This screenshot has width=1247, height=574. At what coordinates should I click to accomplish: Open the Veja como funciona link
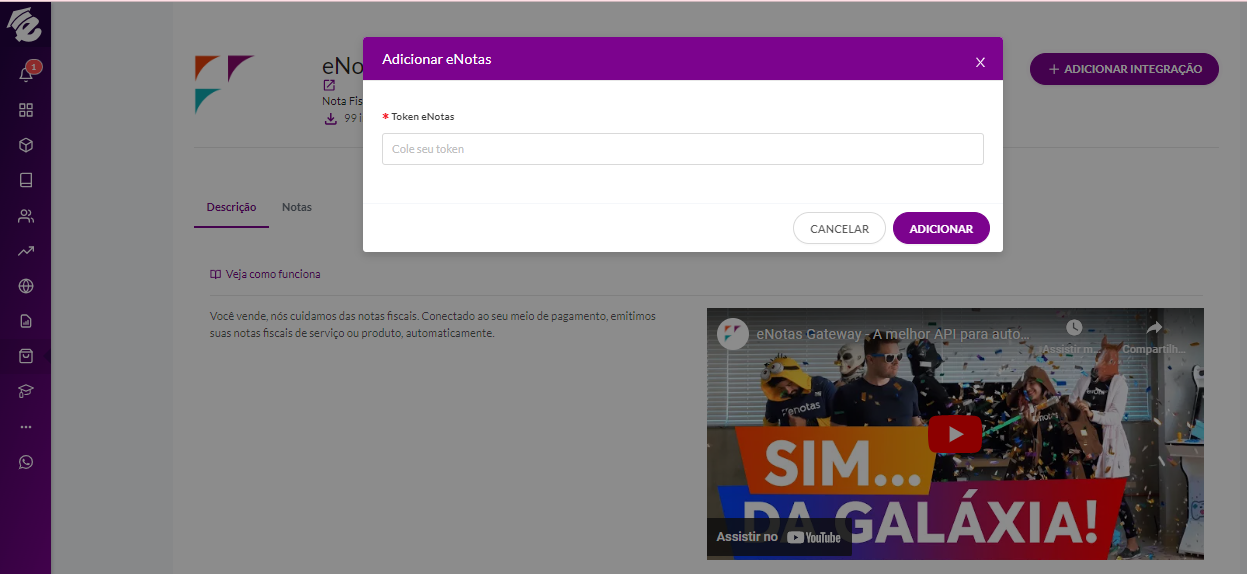click(265, 274)
